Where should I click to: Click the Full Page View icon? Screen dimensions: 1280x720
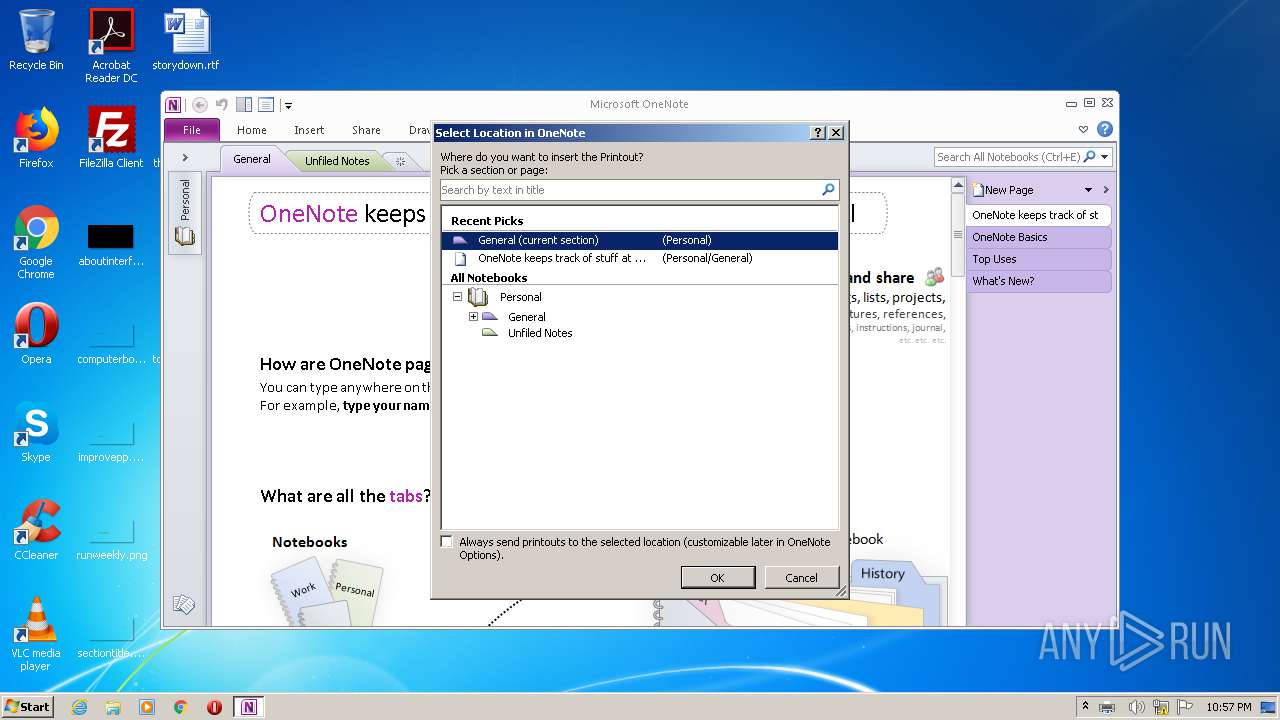266,104
